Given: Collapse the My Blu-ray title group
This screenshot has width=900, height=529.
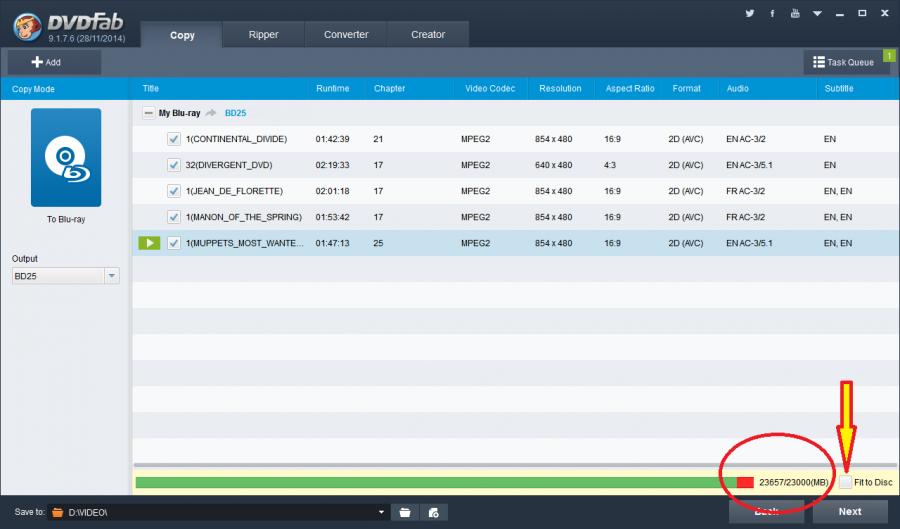Looking at the screenshot, I should pyautogui.click(x=148, y=113).
